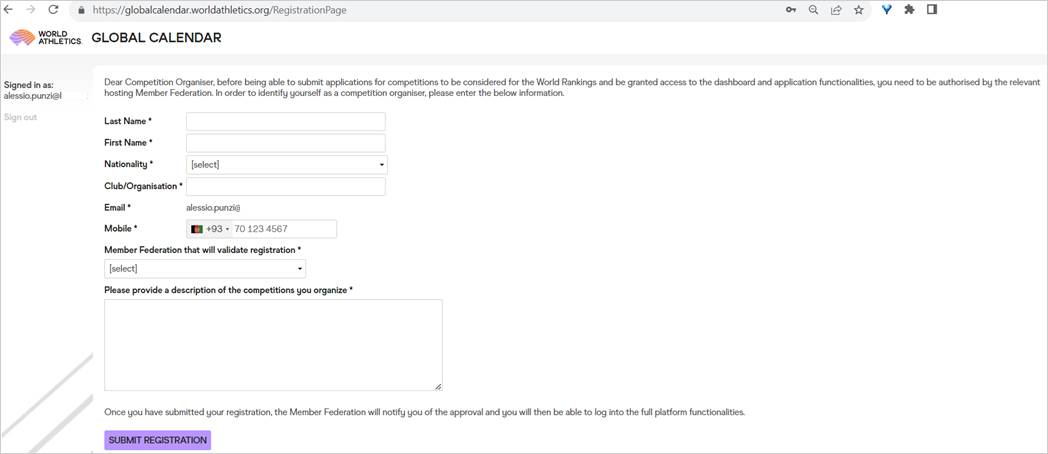Open the country code flag dropdown
This screenshot has width=1048, height=454.
[210, 229]
